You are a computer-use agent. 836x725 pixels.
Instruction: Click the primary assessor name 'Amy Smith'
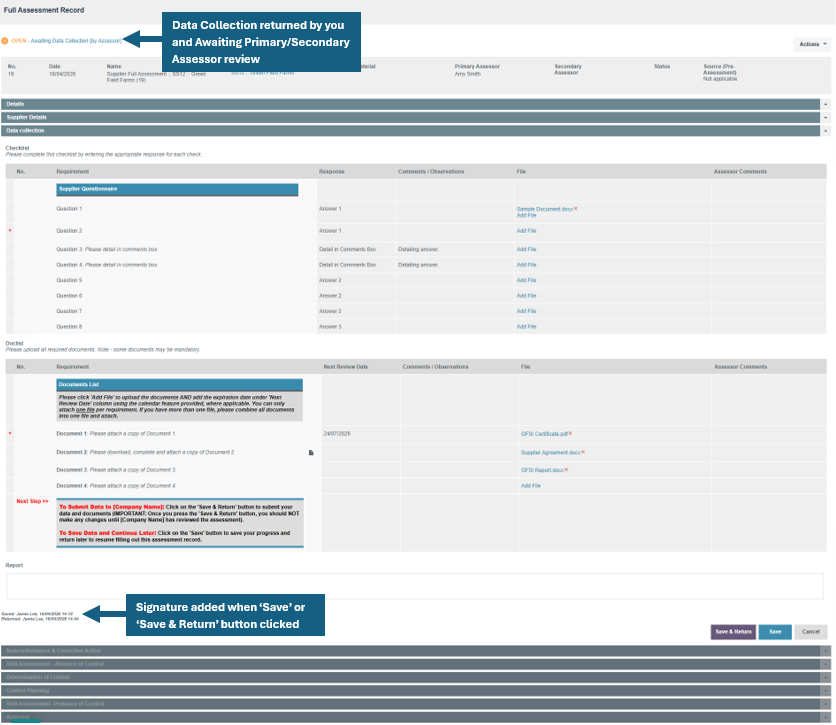(468, 74)
